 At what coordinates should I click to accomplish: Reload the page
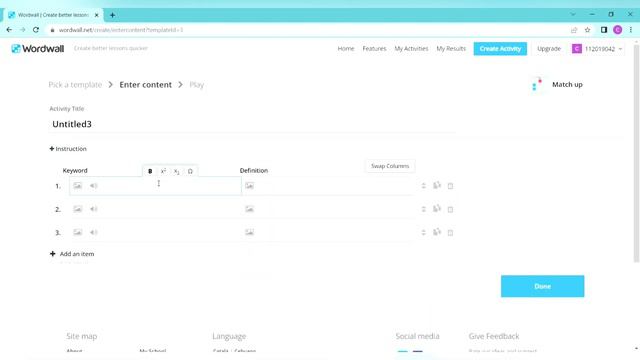point(36,30)
